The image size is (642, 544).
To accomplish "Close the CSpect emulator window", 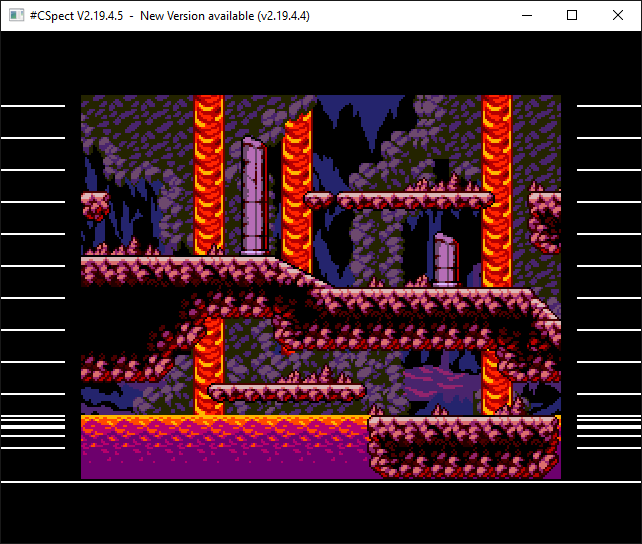I will click(618, 16).
